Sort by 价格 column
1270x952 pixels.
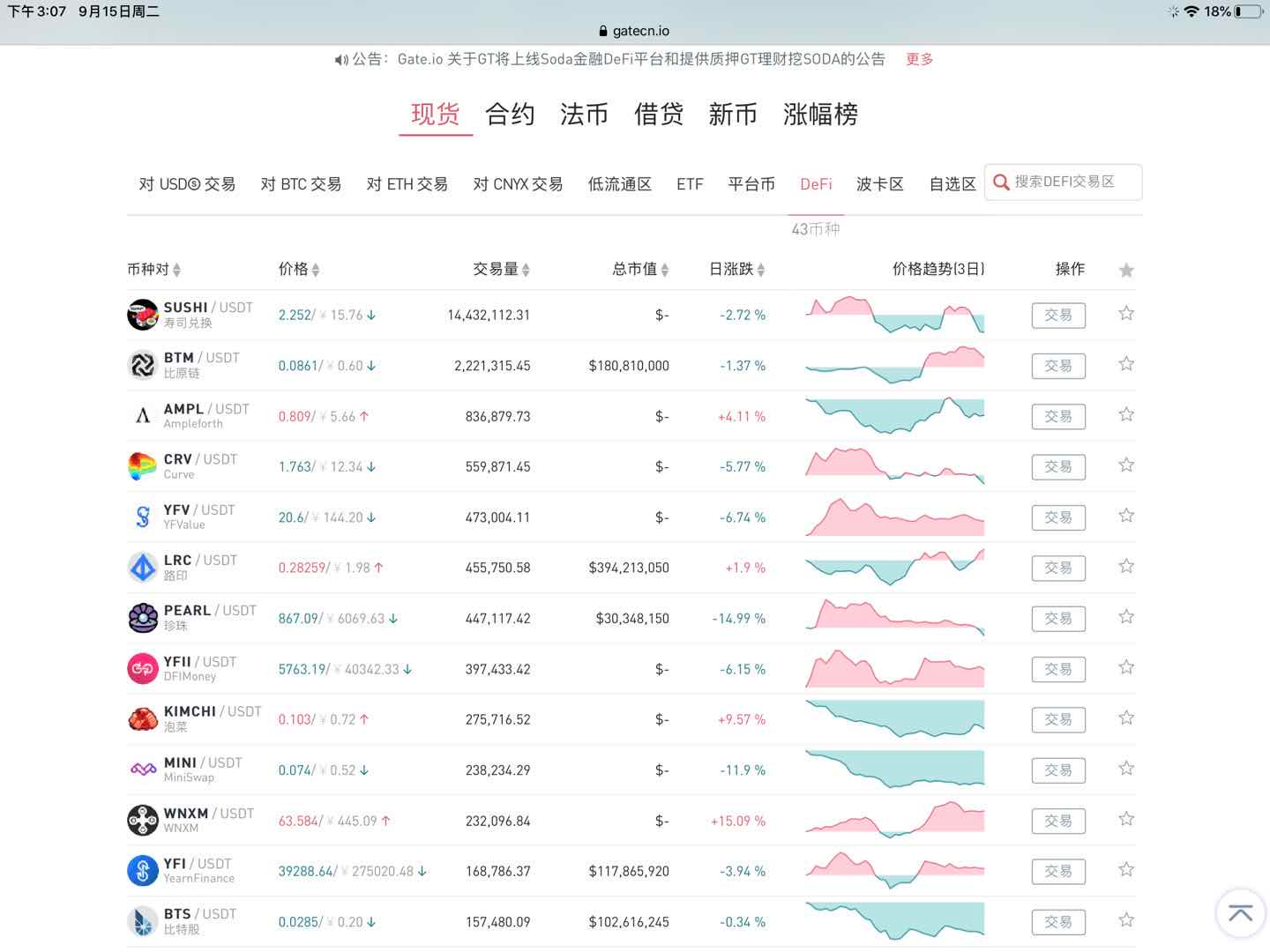(299, 270)
